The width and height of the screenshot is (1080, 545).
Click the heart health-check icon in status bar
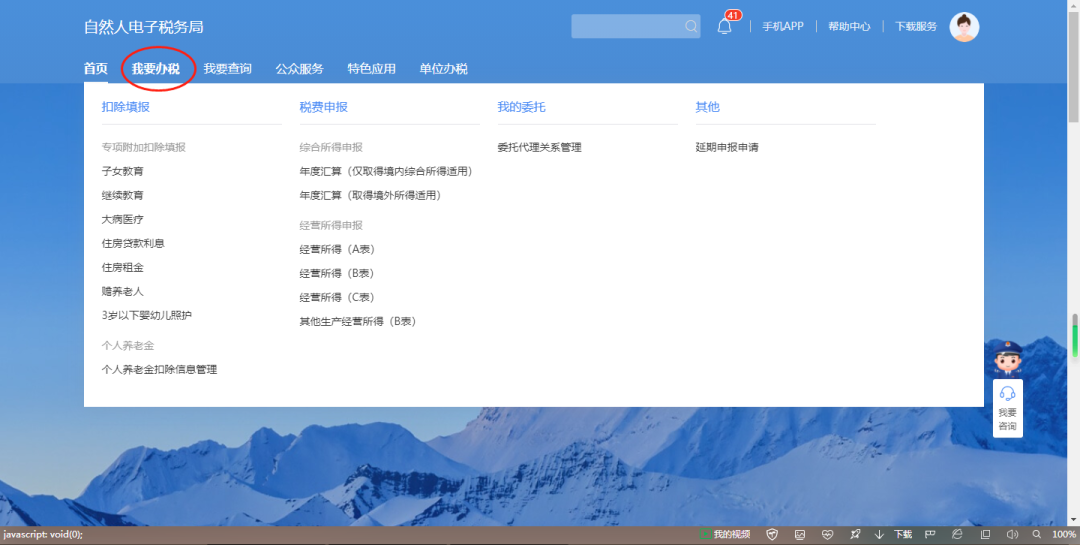(x=826, y=535)
